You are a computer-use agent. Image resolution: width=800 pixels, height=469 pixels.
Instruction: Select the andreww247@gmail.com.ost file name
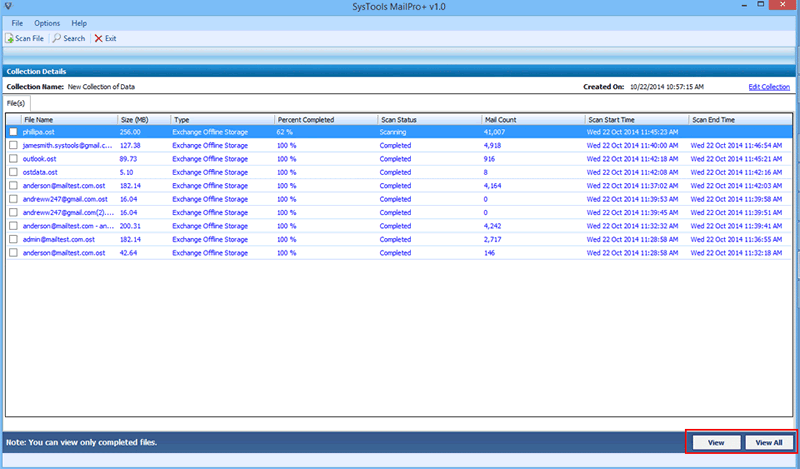65,199
